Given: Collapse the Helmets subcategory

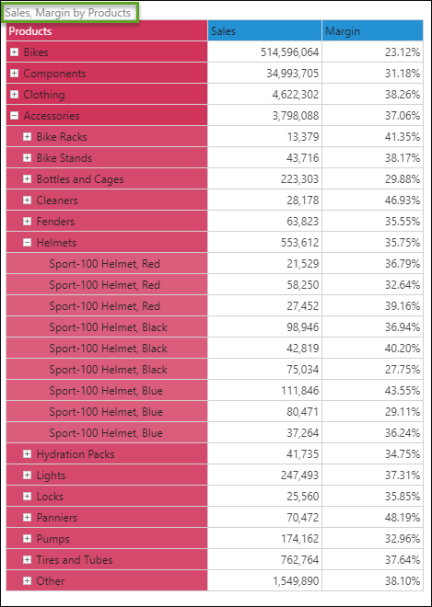Looking at the screenshot, I should [x=27, y=243].
